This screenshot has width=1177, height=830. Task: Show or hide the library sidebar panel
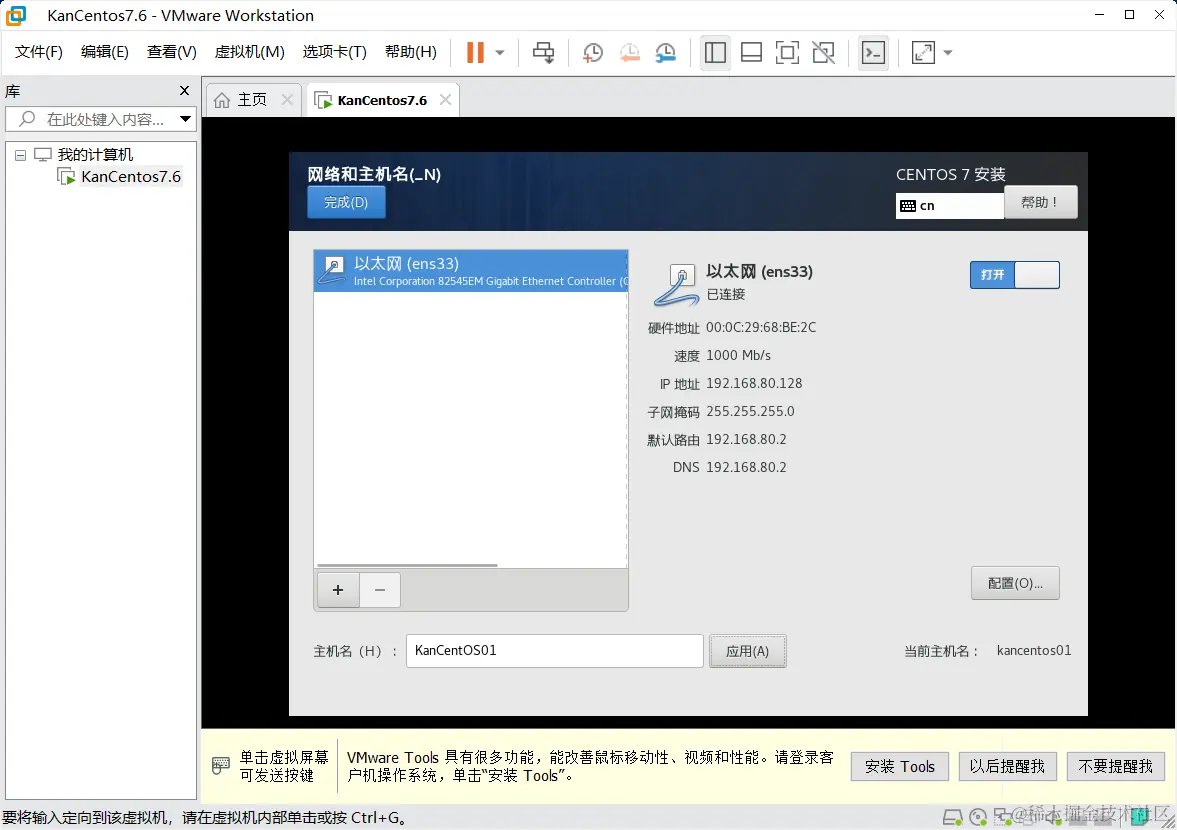point(715,52)
